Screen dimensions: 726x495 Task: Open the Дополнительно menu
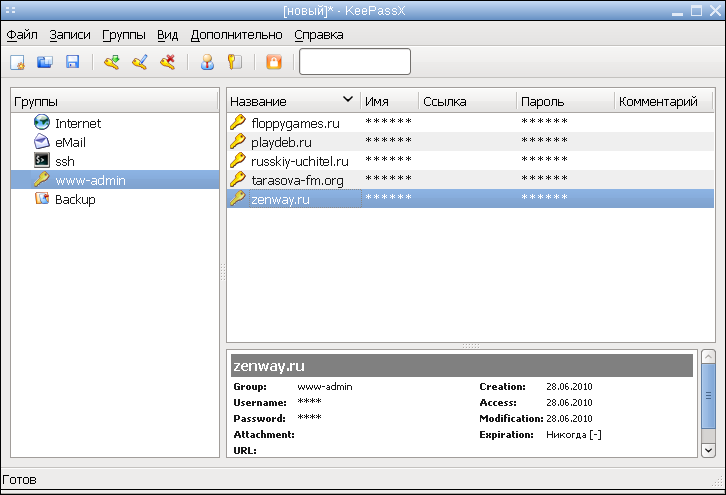235,34
